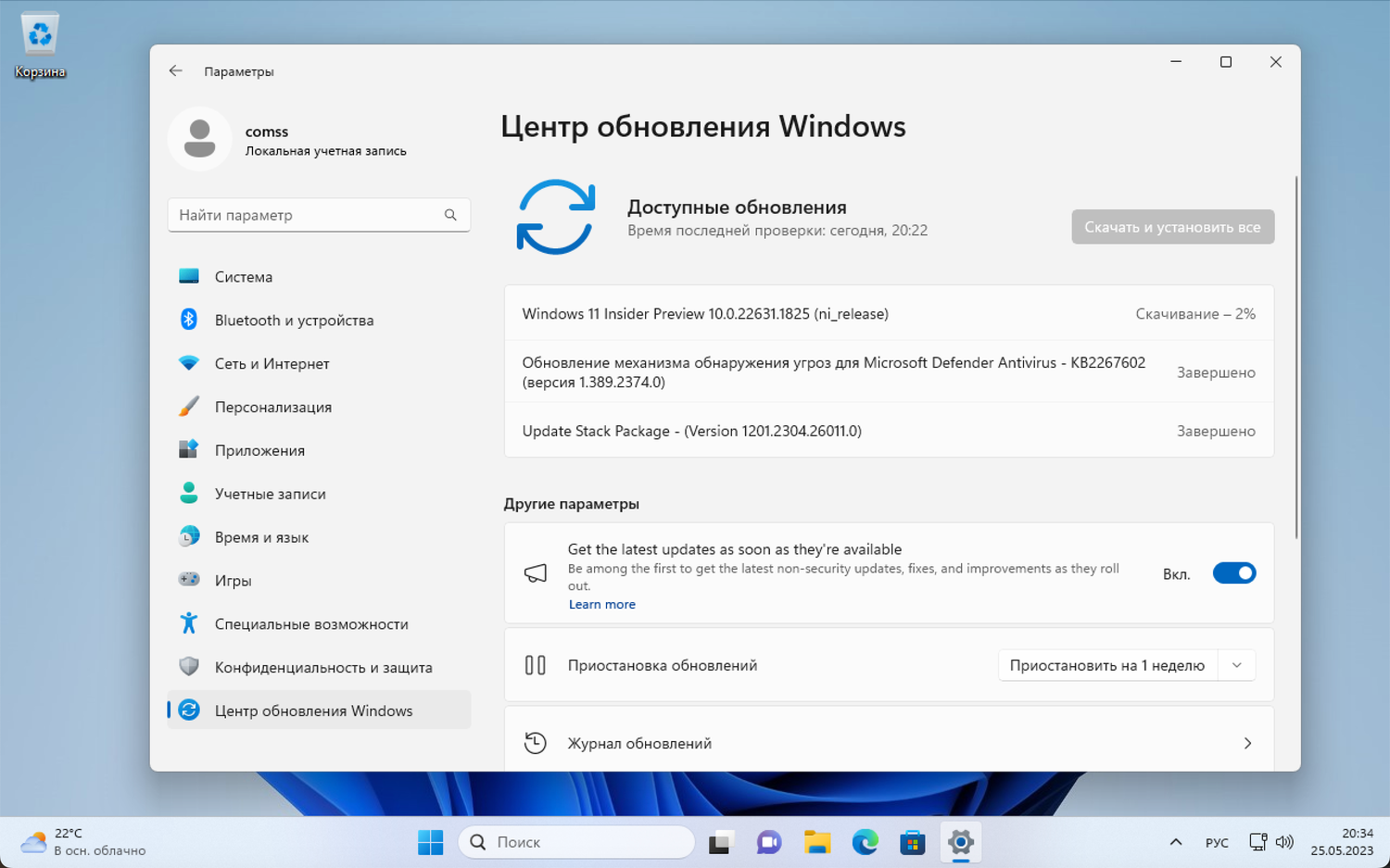Turn off Get the latest updates toggle
Image resolution: width=1390 pixels, height=868 pixels.
[x=1234, y=573]
